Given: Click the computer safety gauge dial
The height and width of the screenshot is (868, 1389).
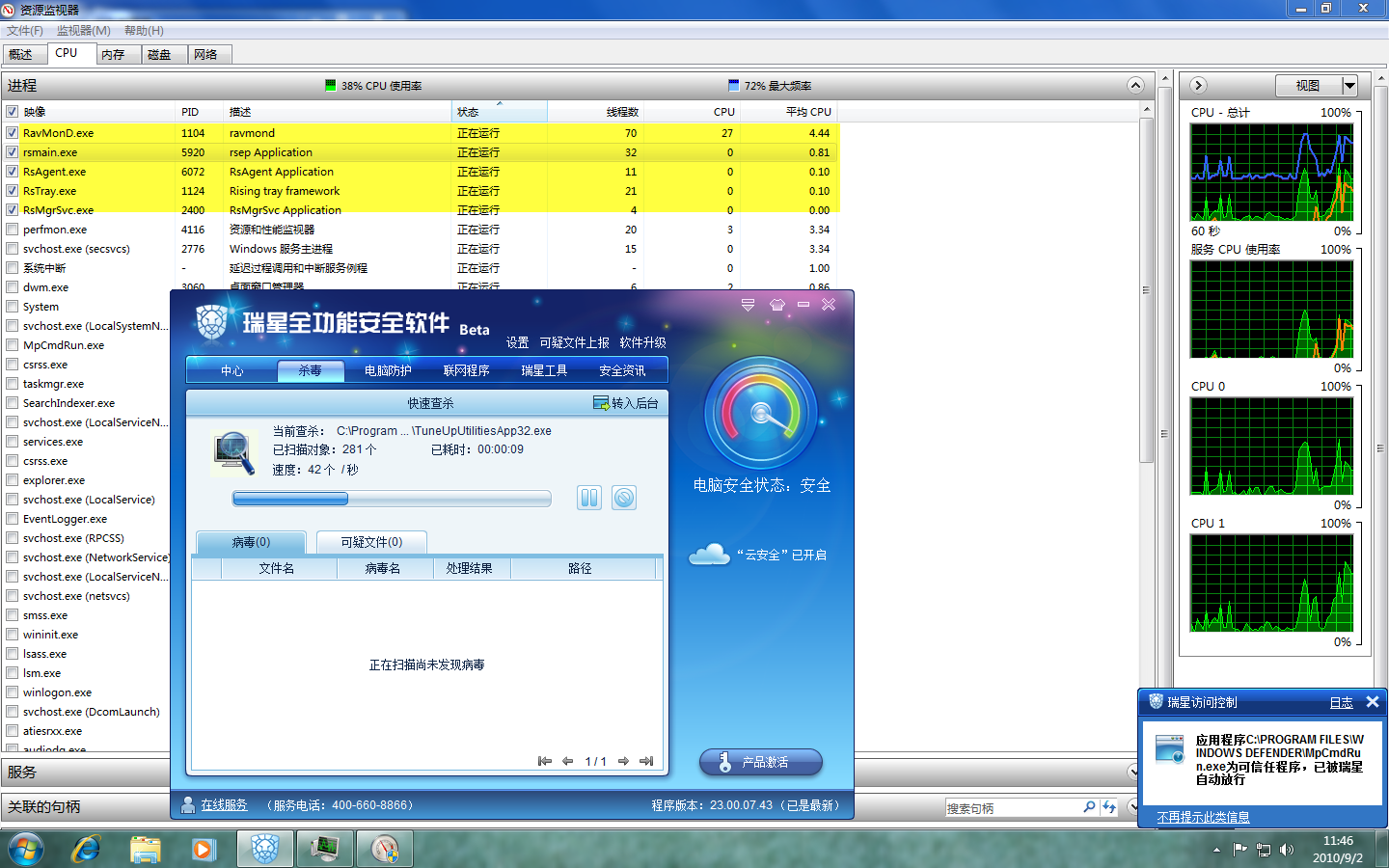Looking at the screenshot, I should [x=761, y=413].
